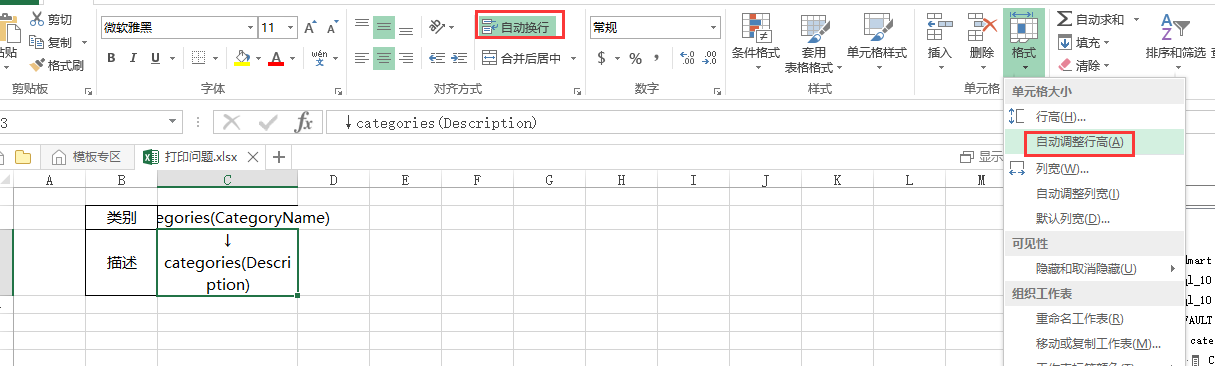1215x366 pixels.
Task: Open Cell Styles (单元格样式)
Action: (x=877, y=42)
